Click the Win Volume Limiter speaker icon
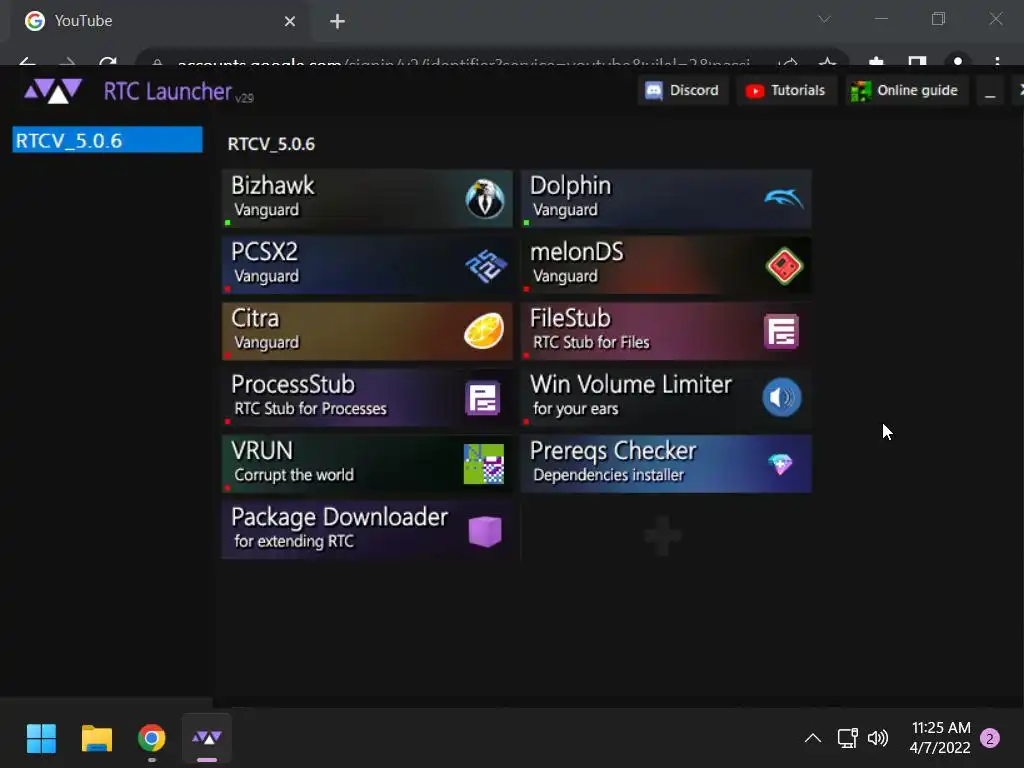 pos(782,397)
